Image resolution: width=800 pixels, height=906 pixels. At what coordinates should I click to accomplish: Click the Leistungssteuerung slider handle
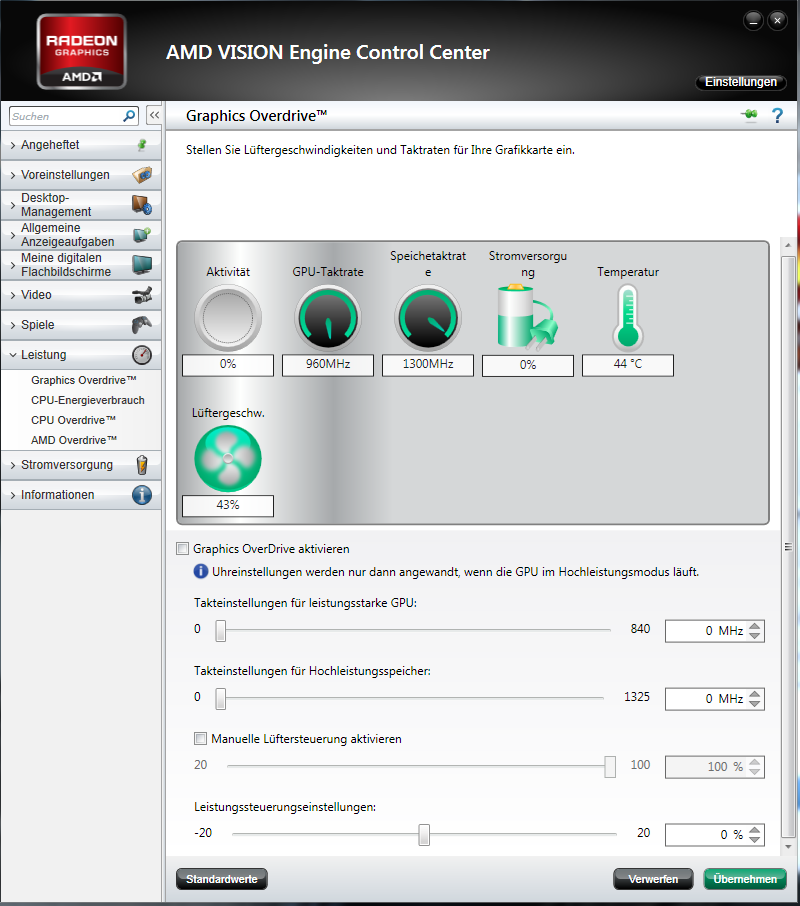click(424, 835)
